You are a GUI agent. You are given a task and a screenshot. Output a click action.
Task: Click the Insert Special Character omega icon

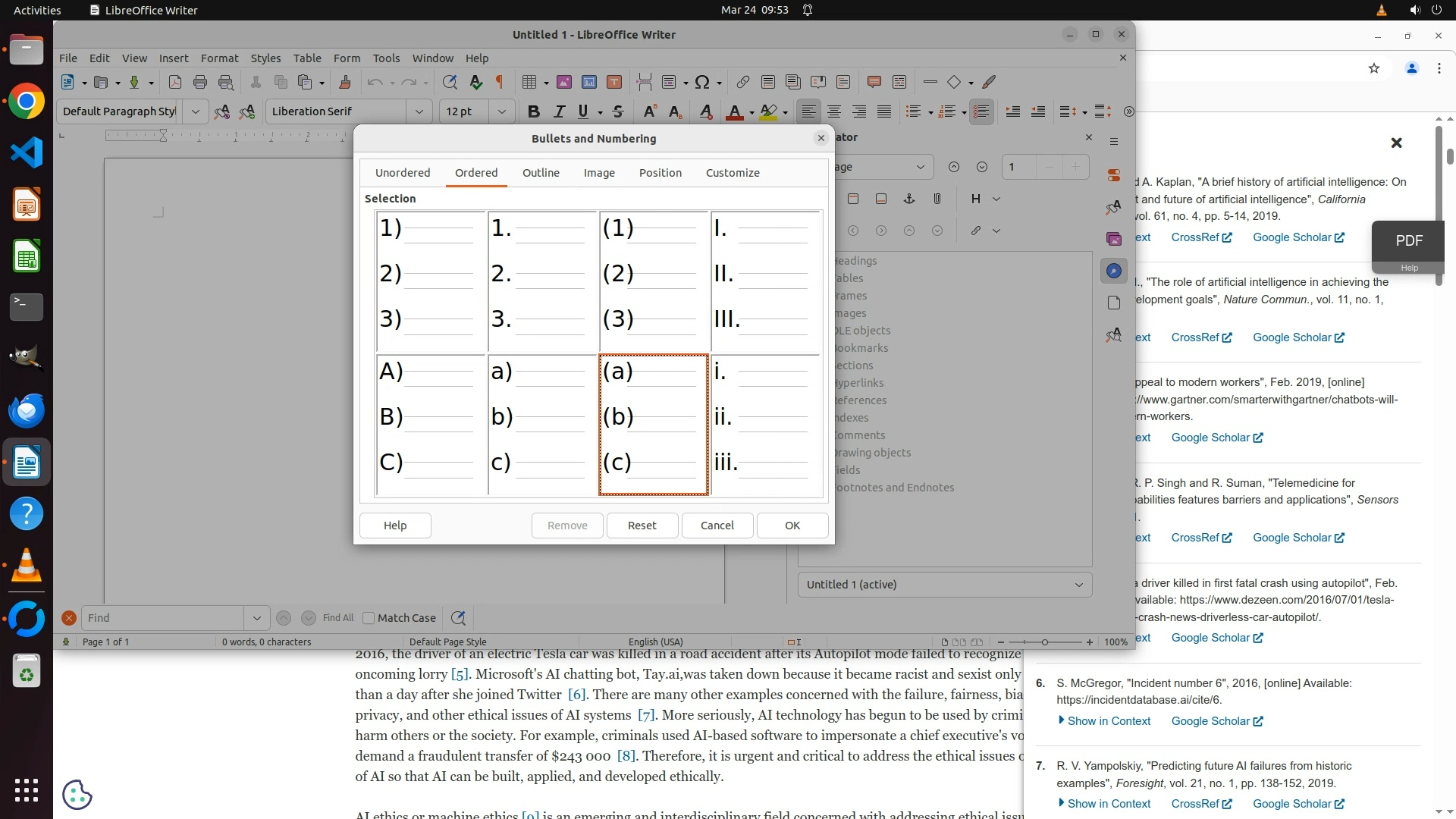(x=702, y=82)
